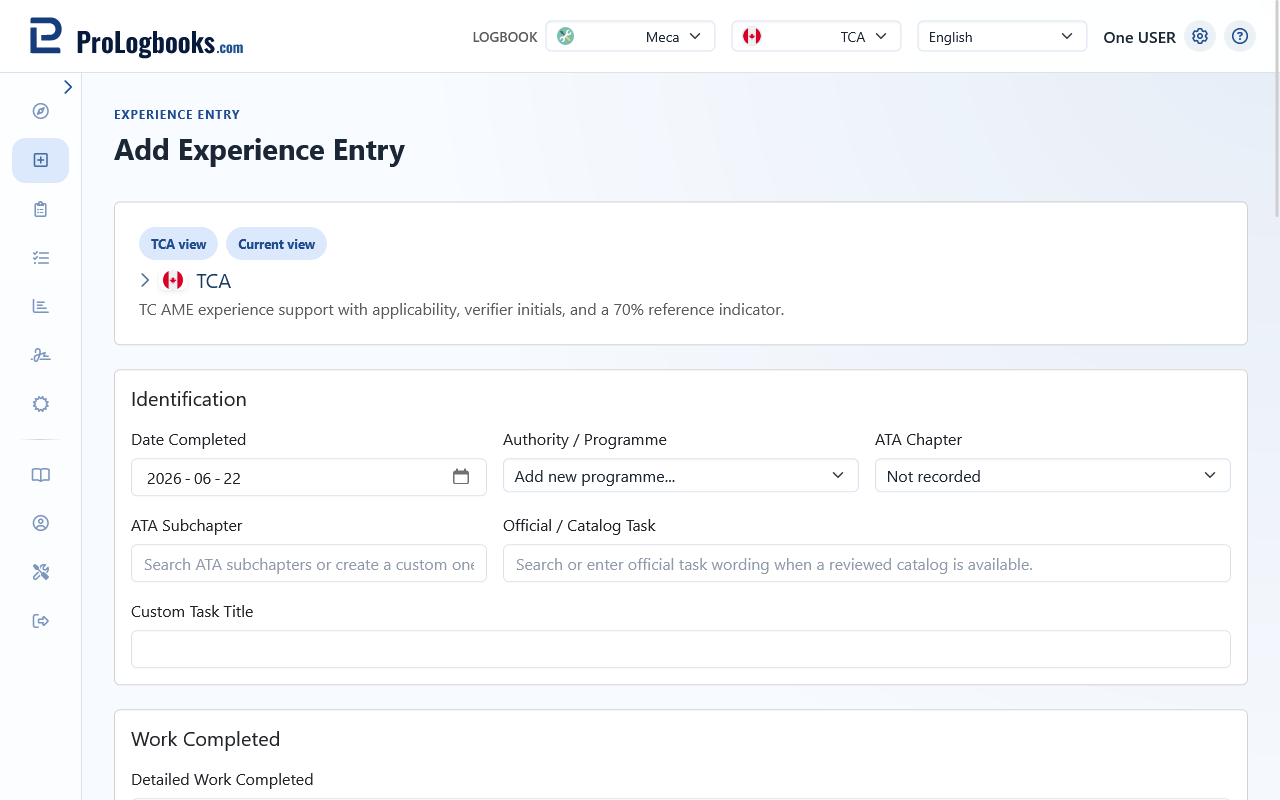Open the ATA Chapter dropdown
Image resolution: width=1280 pixels, height=800 pixels.
pos(1052,476)
